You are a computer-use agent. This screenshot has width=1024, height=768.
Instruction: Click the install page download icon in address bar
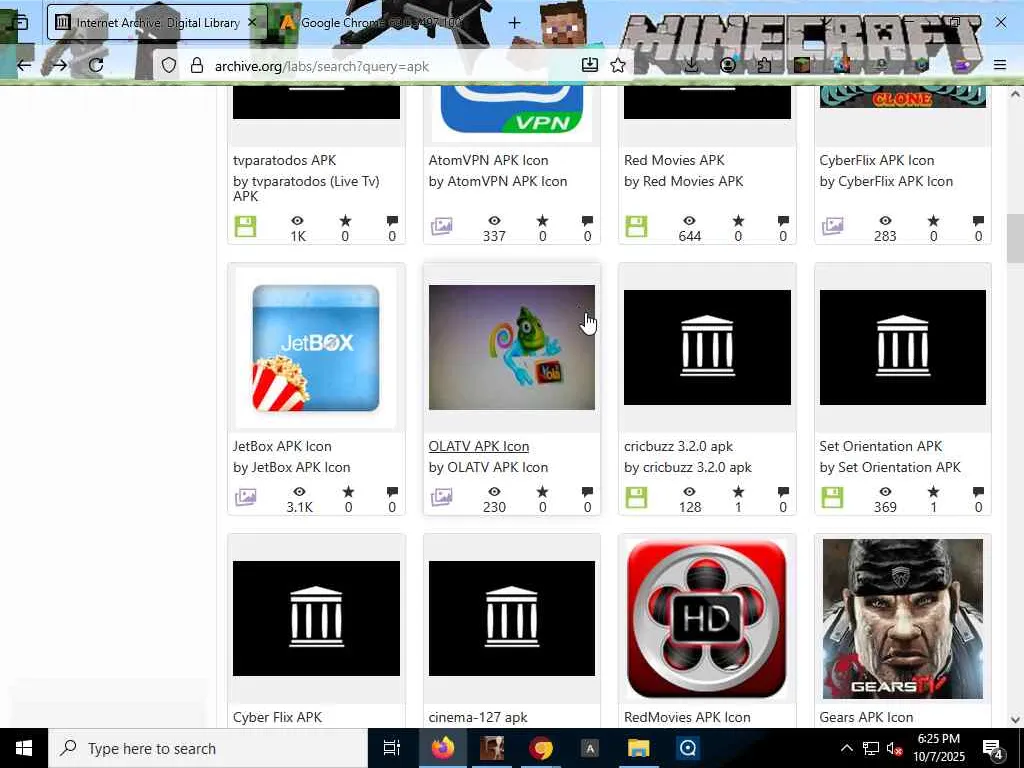point(590,65)
